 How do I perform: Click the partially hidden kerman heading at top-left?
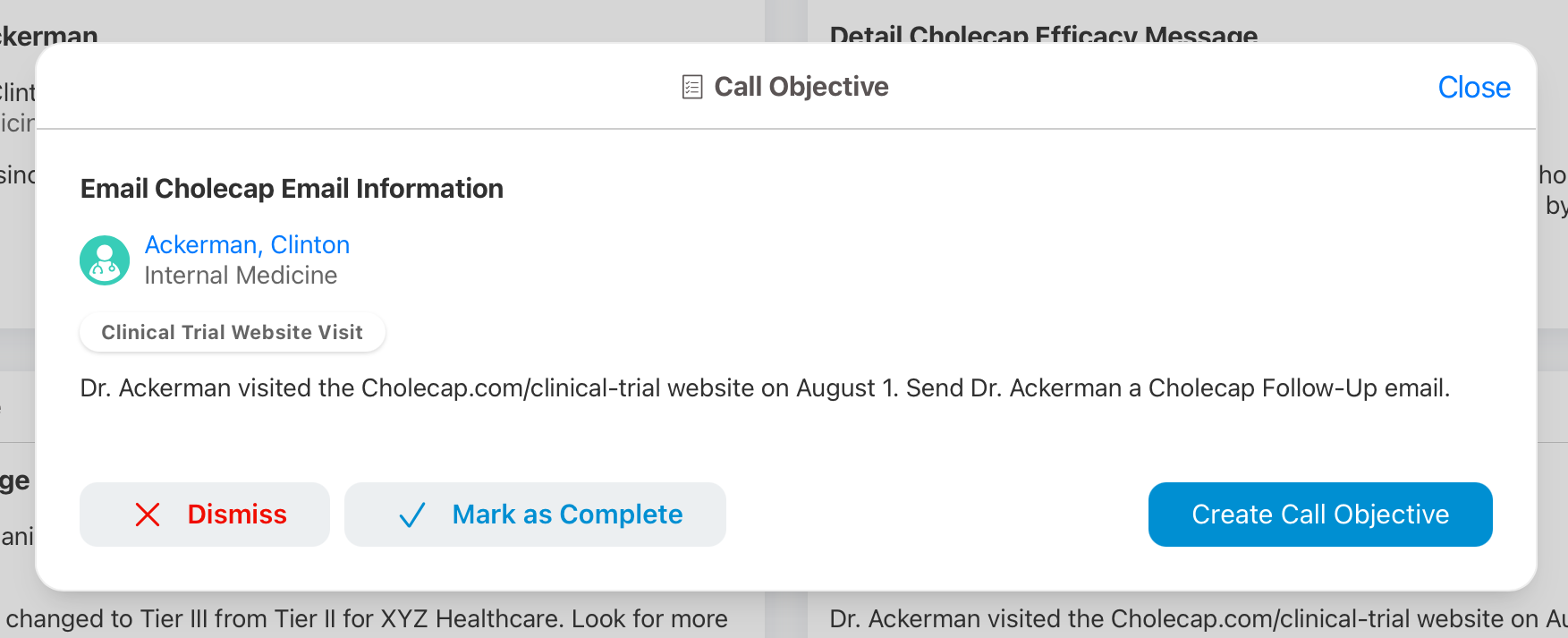[x=48, y=35]
